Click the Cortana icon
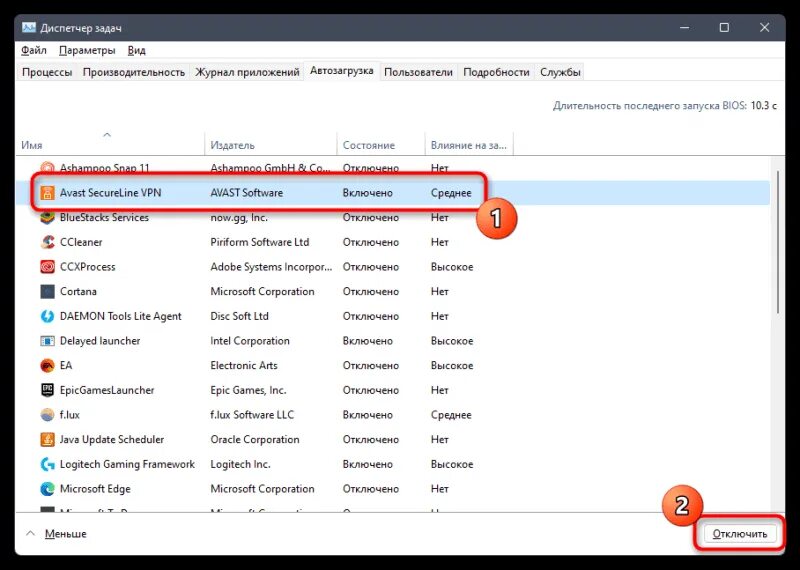The image size is (800, 570). click(47, 291)
